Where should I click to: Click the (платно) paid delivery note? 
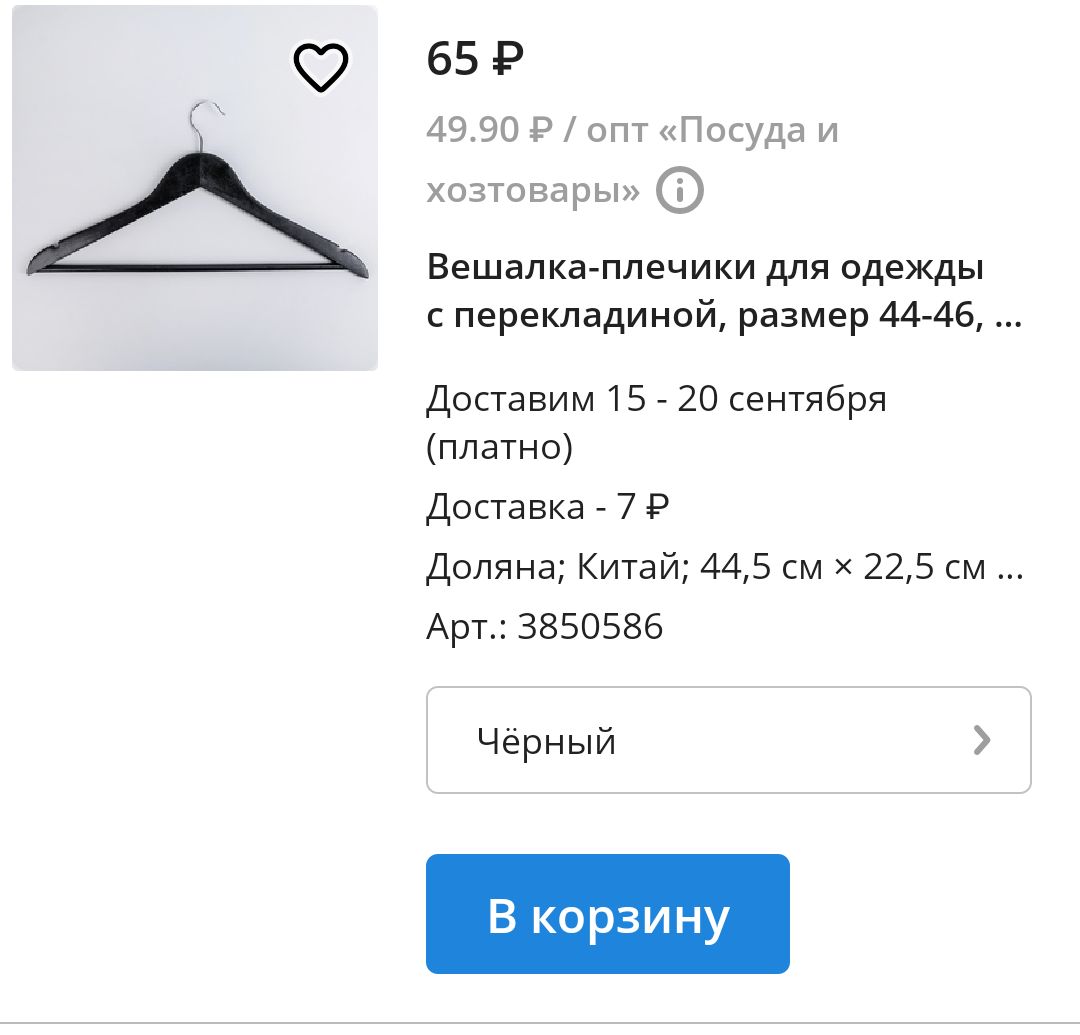click(x=499, y=447)
